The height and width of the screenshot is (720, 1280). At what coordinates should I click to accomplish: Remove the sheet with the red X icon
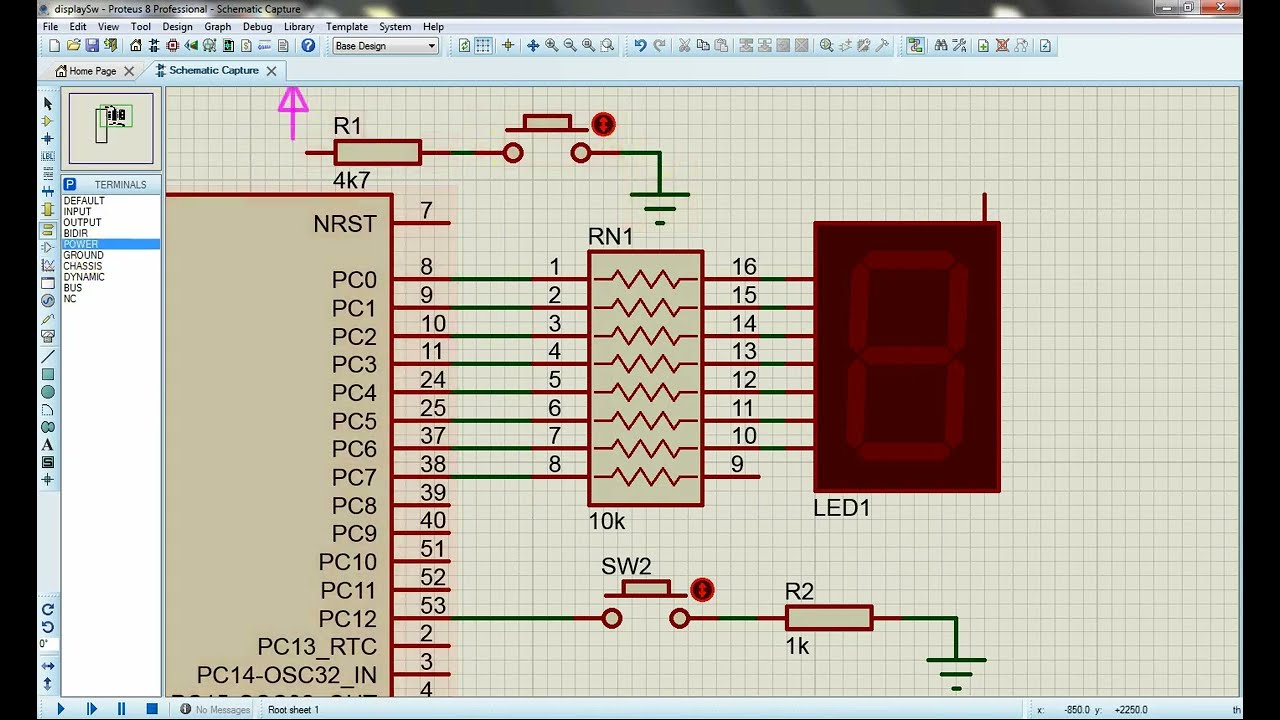tap(1002, 46)
